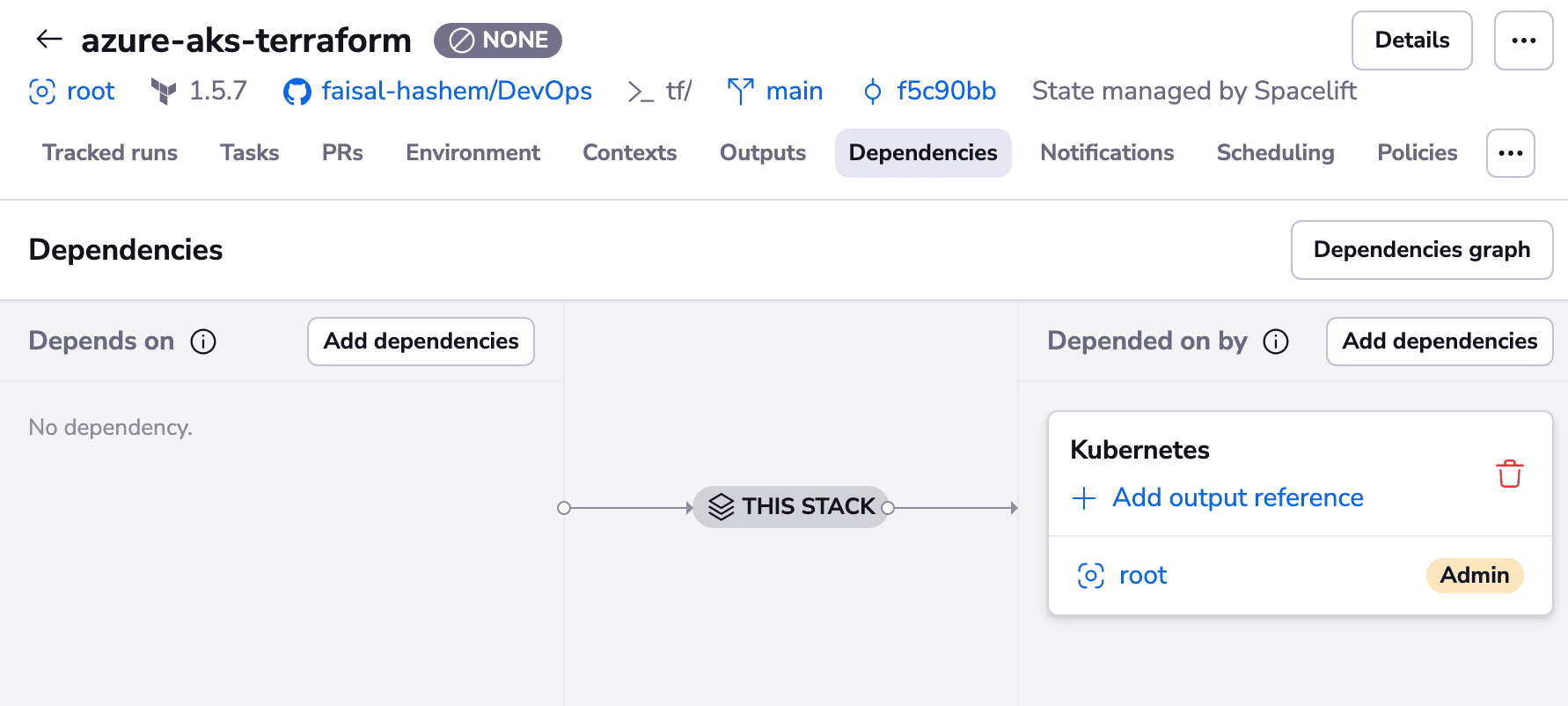Click the Admin badge in Kubernetes card

tap(1475, 576)
